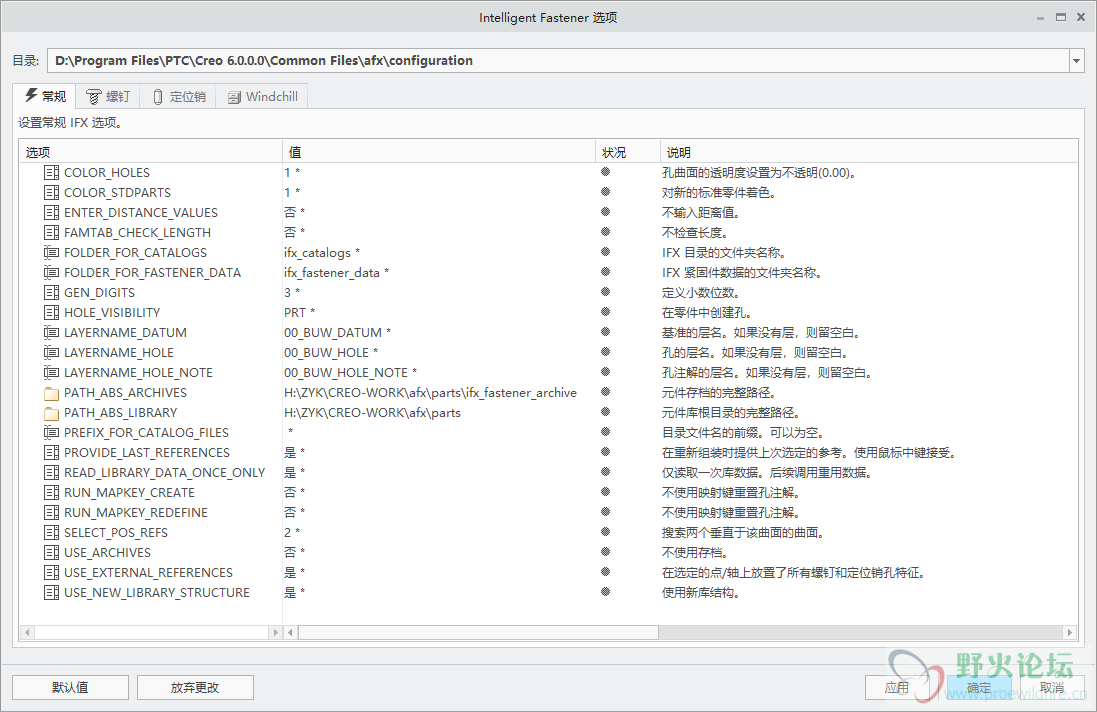Image resolution: width=1097 pixels, height=712 pixels.
Task: Click left arrow of options-column scrollbar
Action: (x=27, y=632)
